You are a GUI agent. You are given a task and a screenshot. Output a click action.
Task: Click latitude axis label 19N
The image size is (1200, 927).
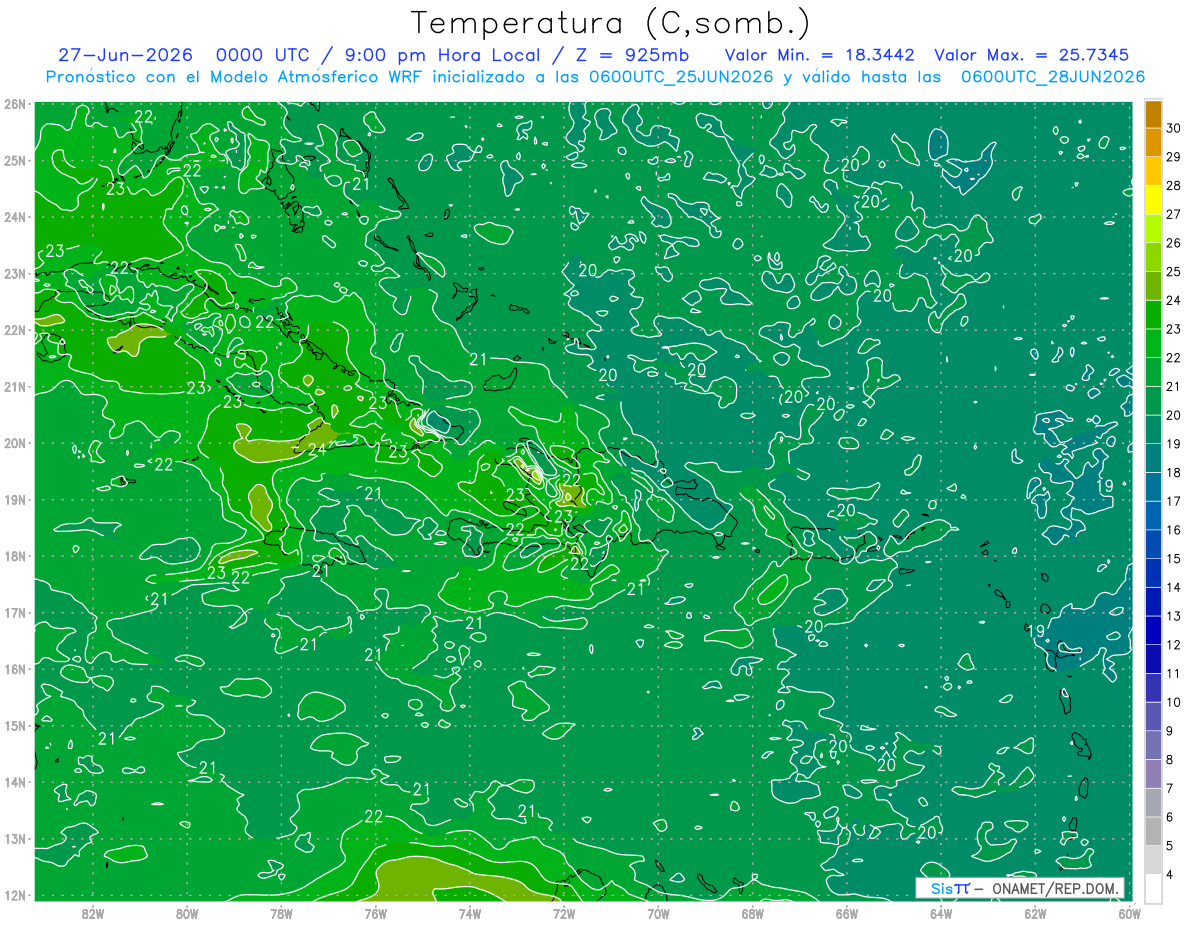pyautogui.click(x=14, y=499)
